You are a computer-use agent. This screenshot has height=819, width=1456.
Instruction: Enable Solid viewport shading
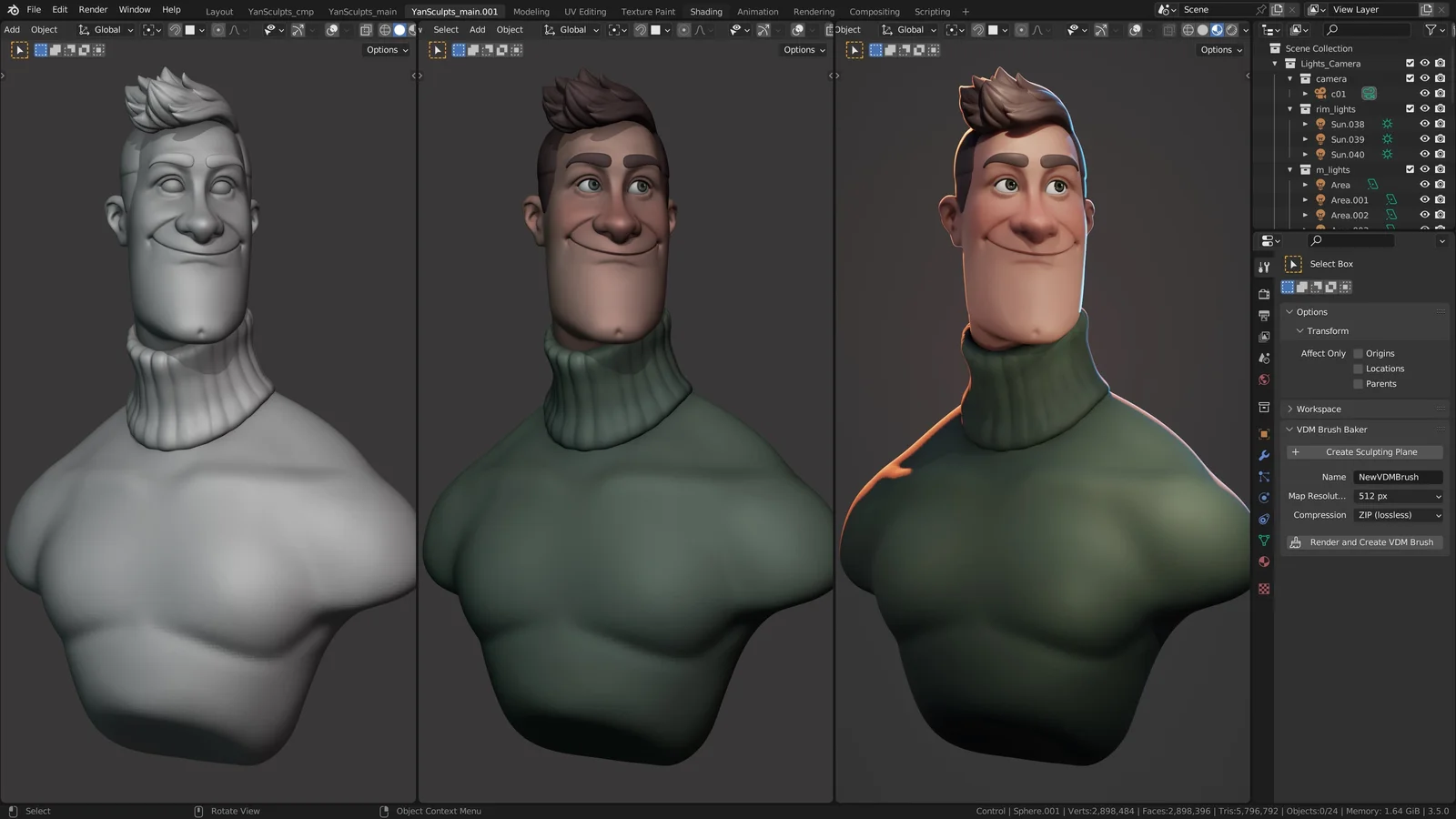[x=1203, y=29]
